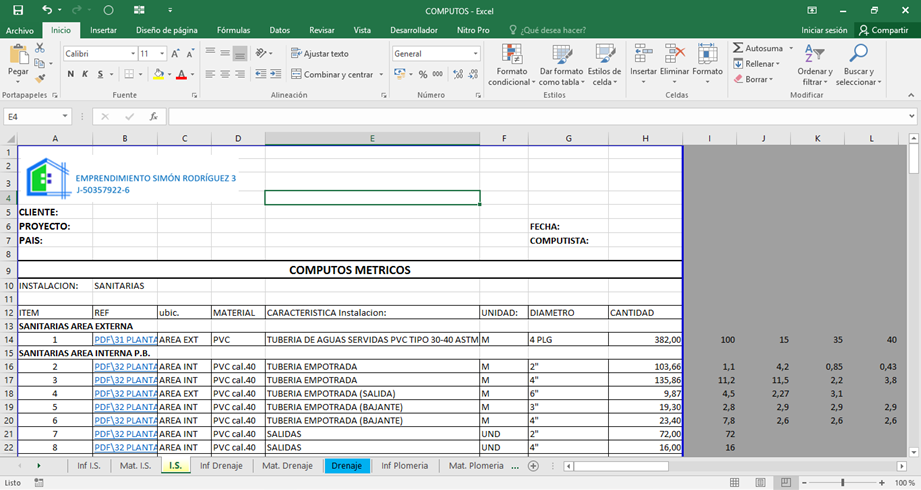Image resolution: width=921 pixels, height=490 pixels.
Task: Apply the yellow fill color bucket
Action: [x=159, y=74]
